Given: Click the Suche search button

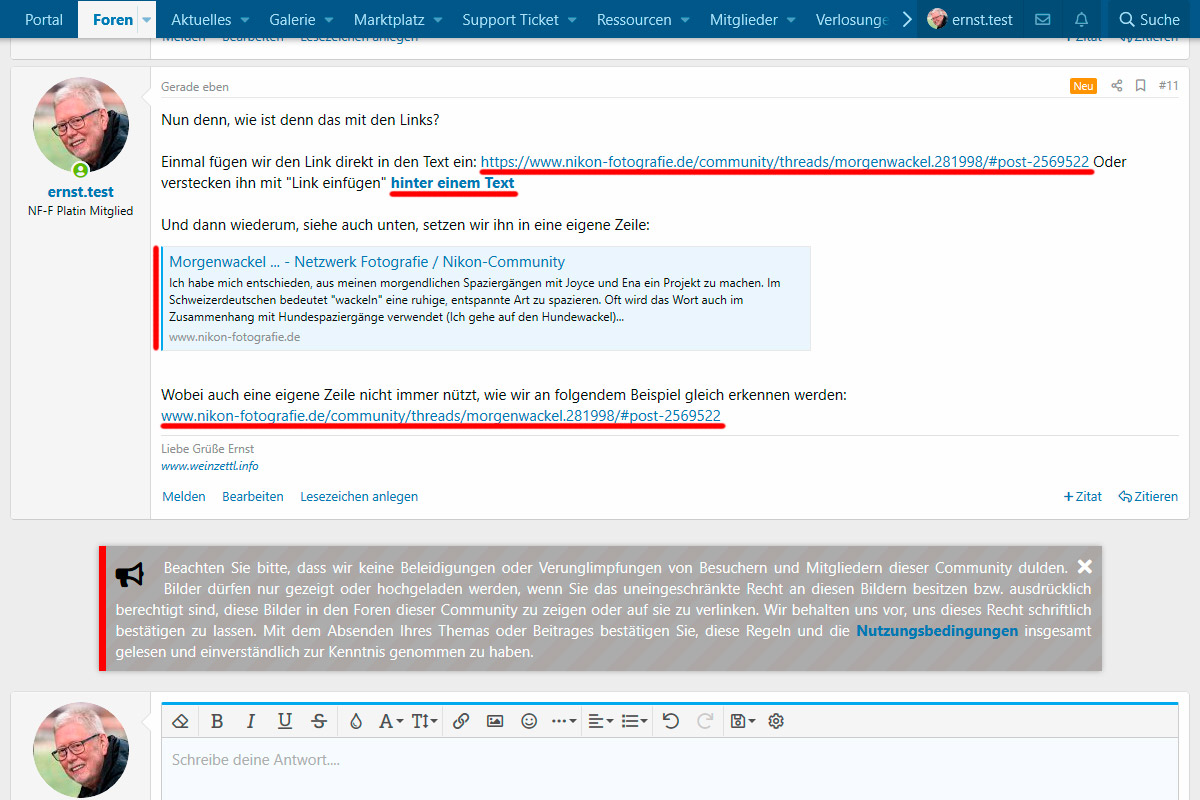Looking at the screenshot, I should 1150,19.
